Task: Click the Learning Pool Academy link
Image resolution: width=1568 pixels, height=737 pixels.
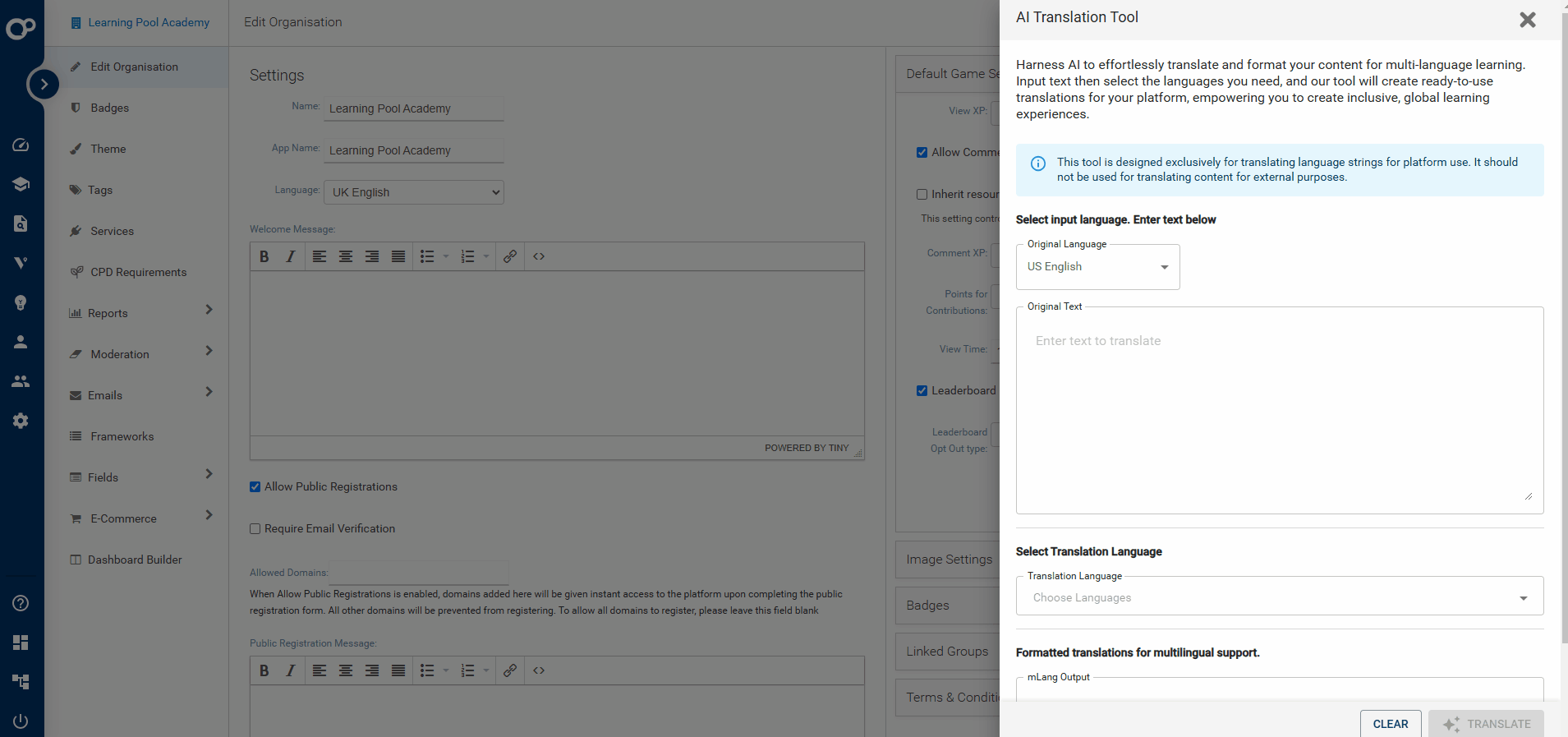Action: click(149, 22)
